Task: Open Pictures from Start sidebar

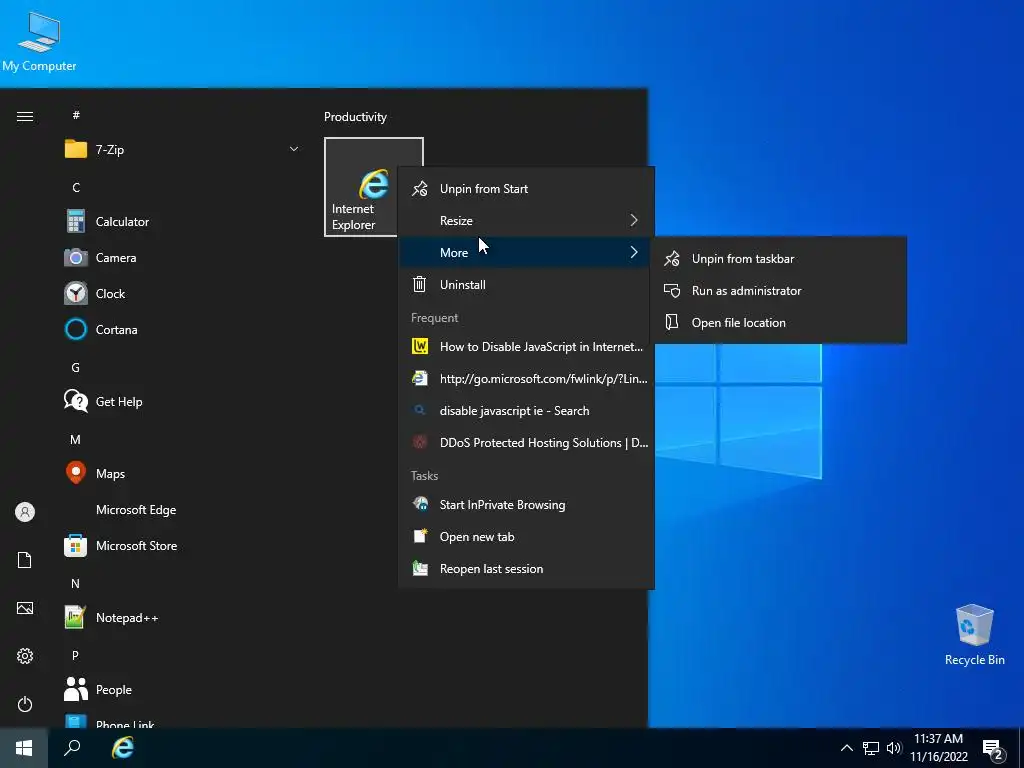Action: pyautogui.click(x=25, y=608)
